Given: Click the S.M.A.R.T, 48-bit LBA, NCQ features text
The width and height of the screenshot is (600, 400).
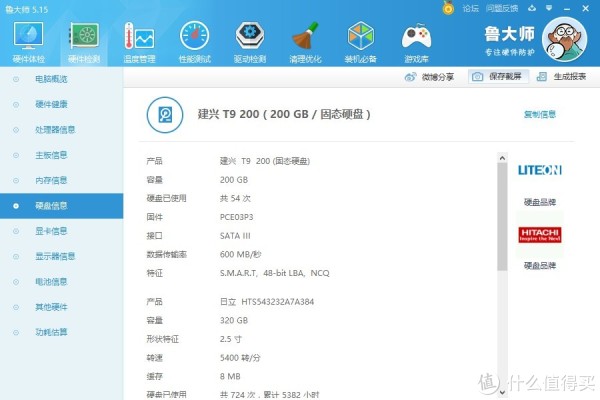Looking at the screenshot, I should 274,273.
